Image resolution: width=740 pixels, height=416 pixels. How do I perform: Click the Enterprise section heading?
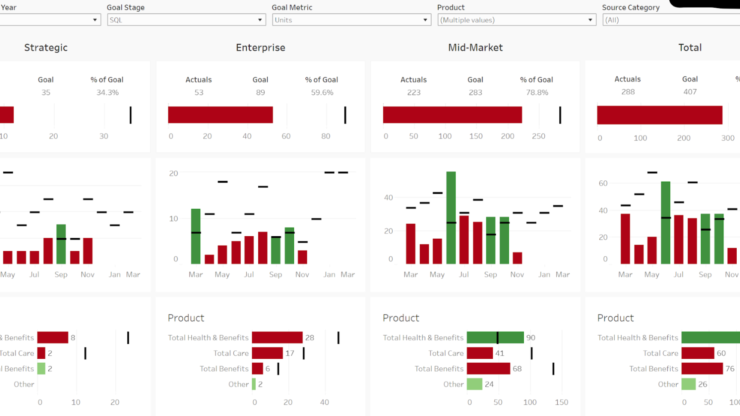click(260, 47)
